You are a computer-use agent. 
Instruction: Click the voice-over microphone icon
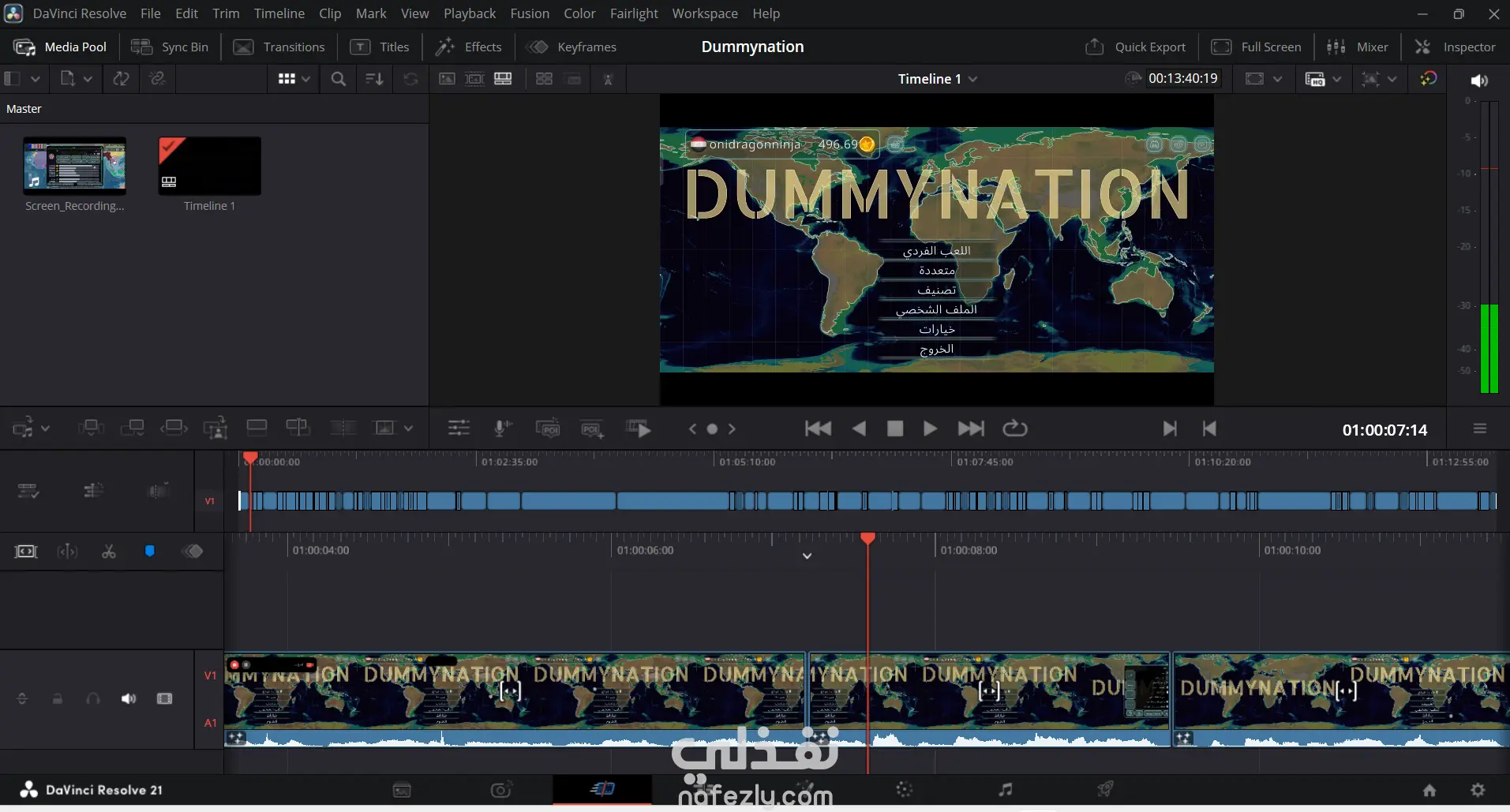click(x=502, y=428)
